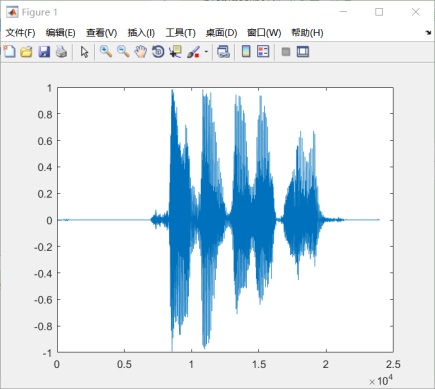Click the dock figure arrow at menu bar end
Viewport: 435px width, 389px height.
[x=428, y=33]
